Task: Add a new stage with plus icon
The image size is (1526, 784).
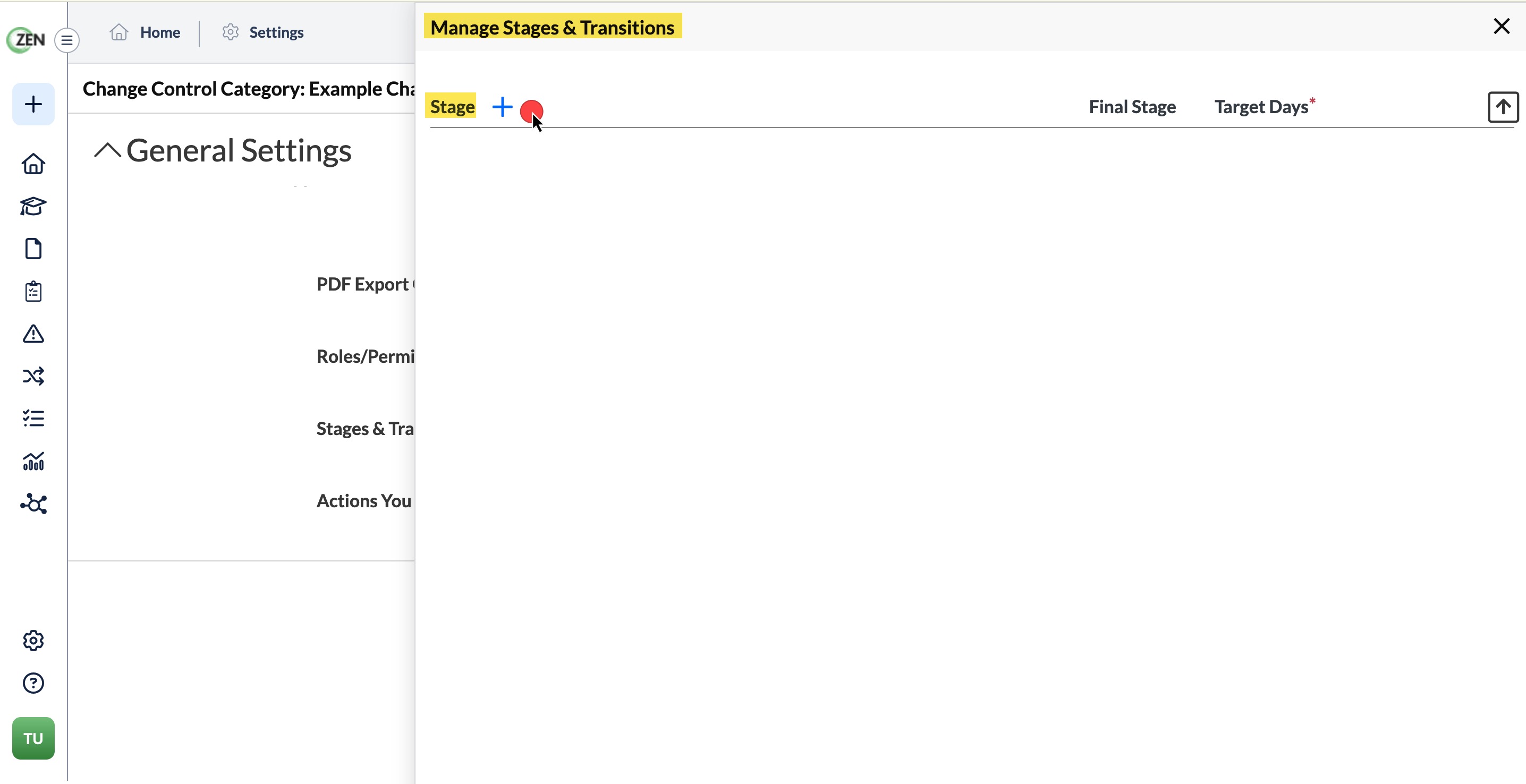Action: 502,107
